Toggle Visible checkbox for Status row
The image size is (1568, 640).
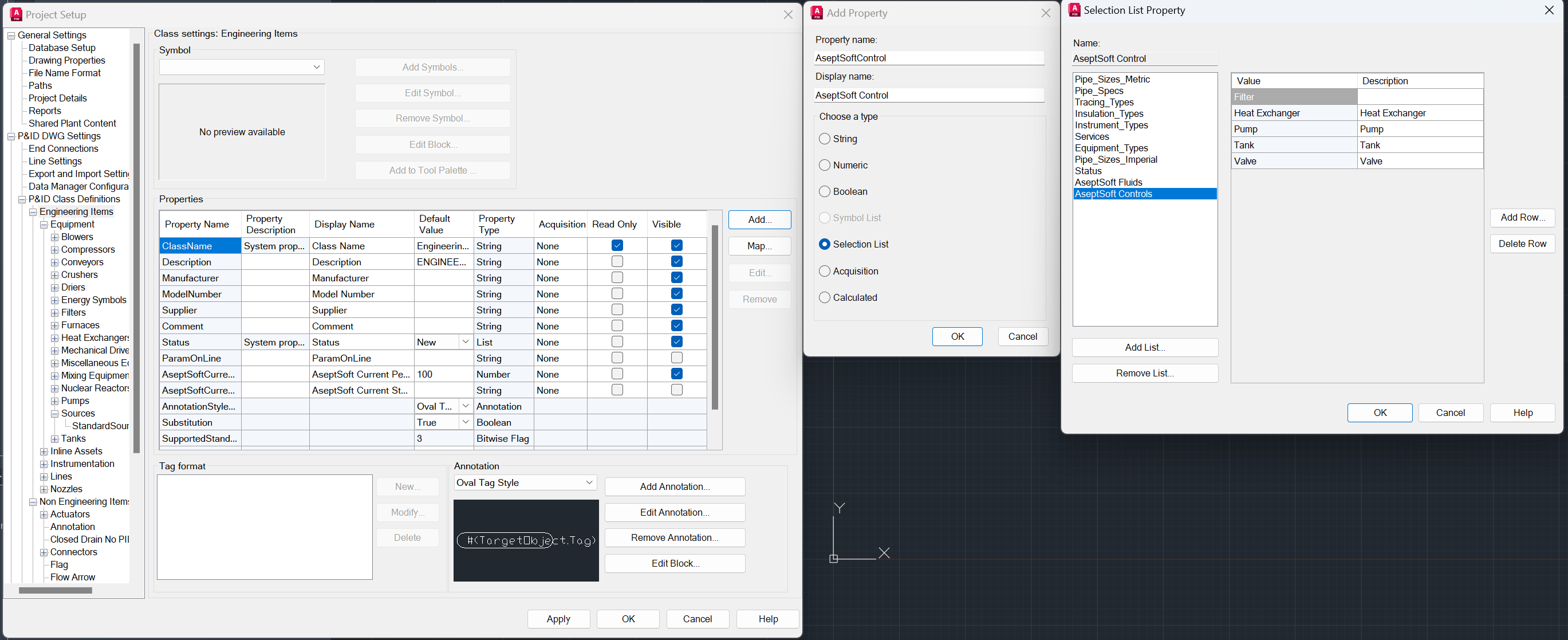(x=677, y=341)
